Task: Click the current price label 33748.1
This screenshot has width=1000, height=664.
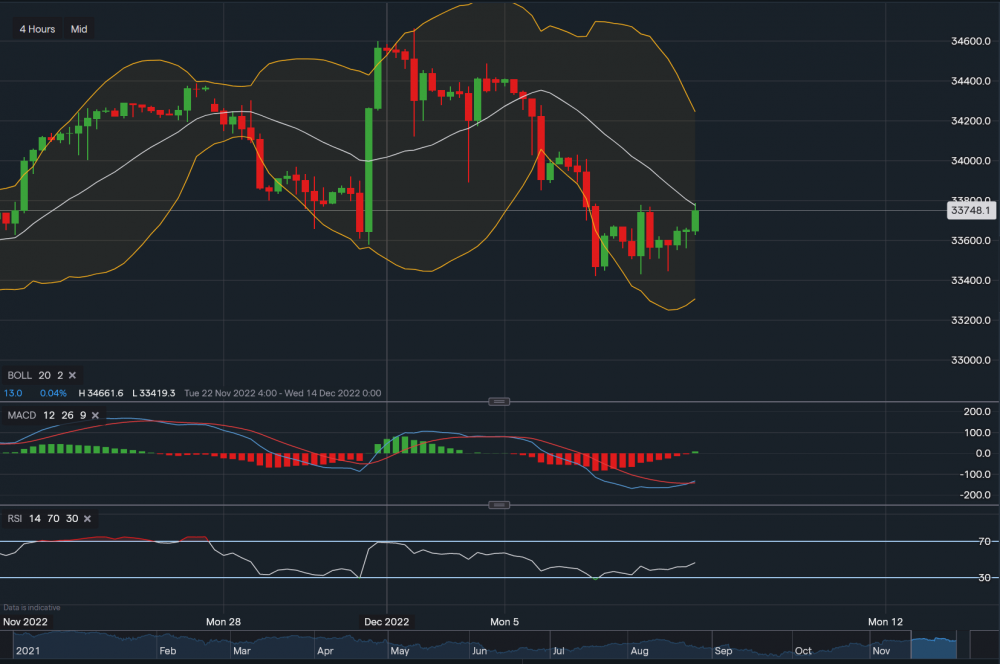Action: point(971,211)
